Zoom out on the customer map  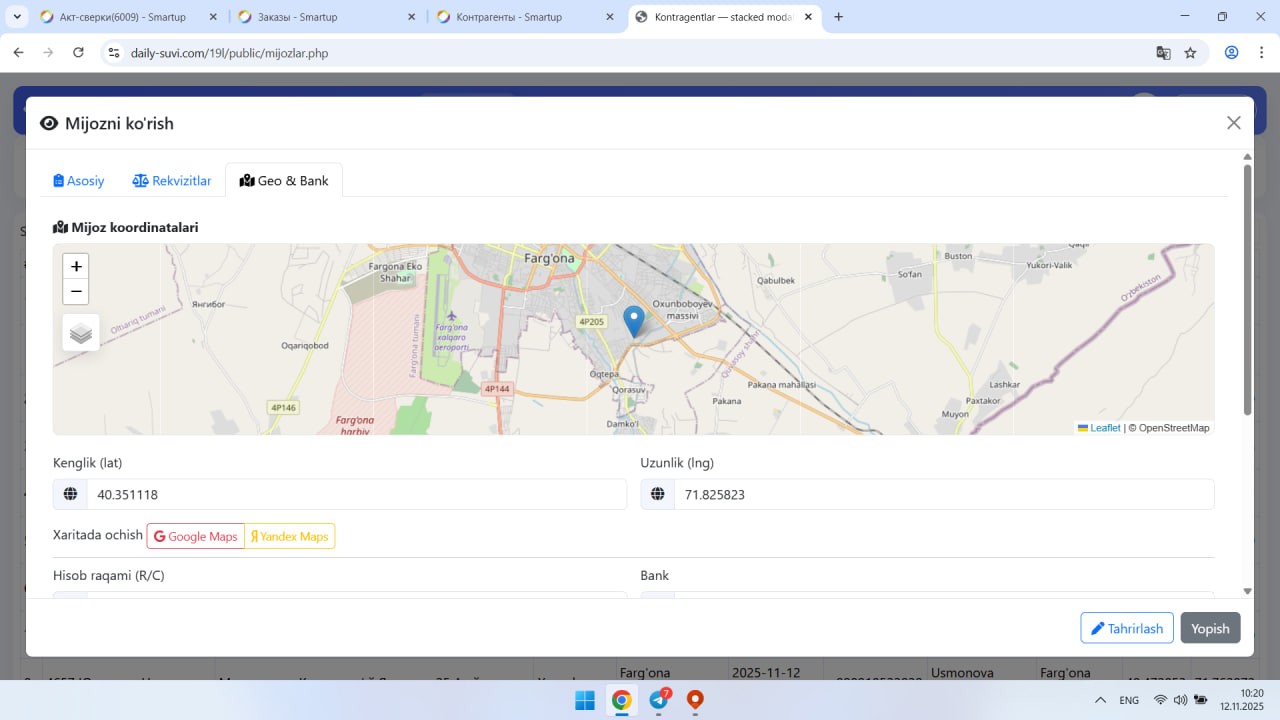(76, 292)
